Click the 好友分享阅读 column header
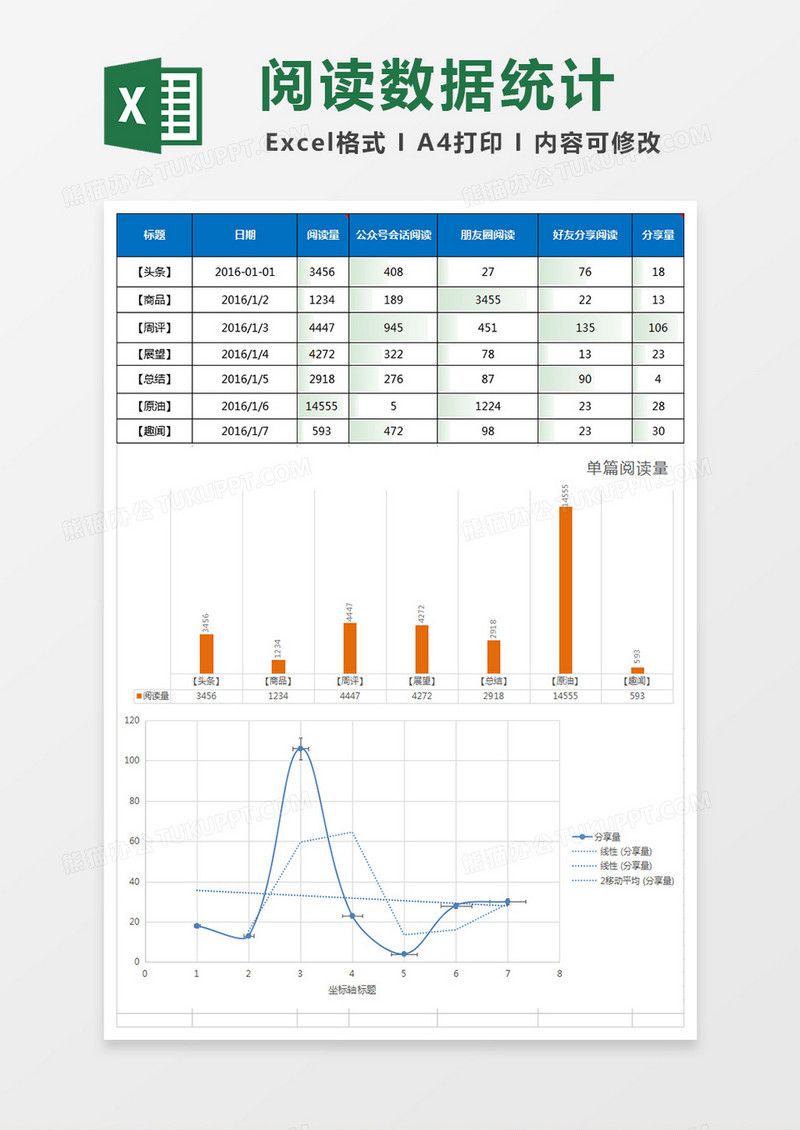The image size is (800, 1130). (585, 235)
